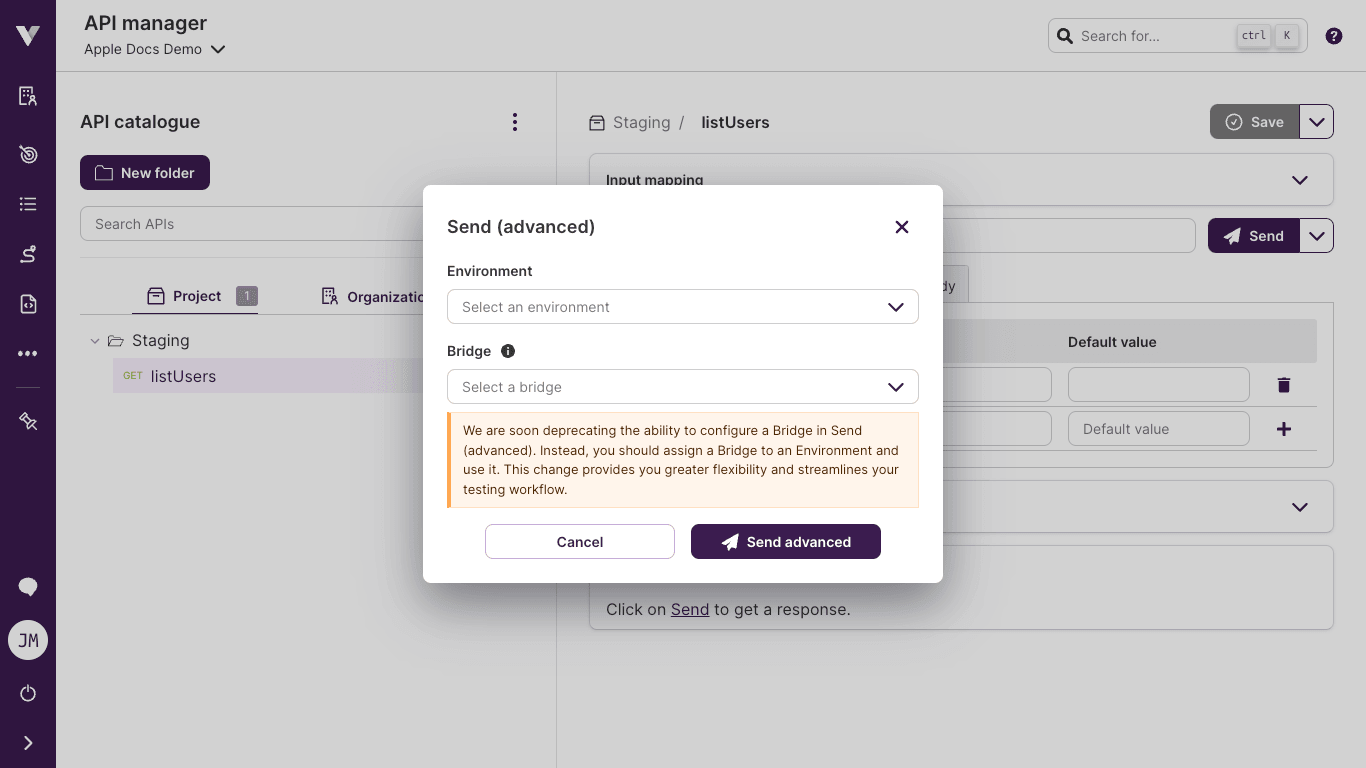The height and width of the screenshot is (768, 1366).
Task: Cancel the Send advanced dialog
Action: [579, 541]
